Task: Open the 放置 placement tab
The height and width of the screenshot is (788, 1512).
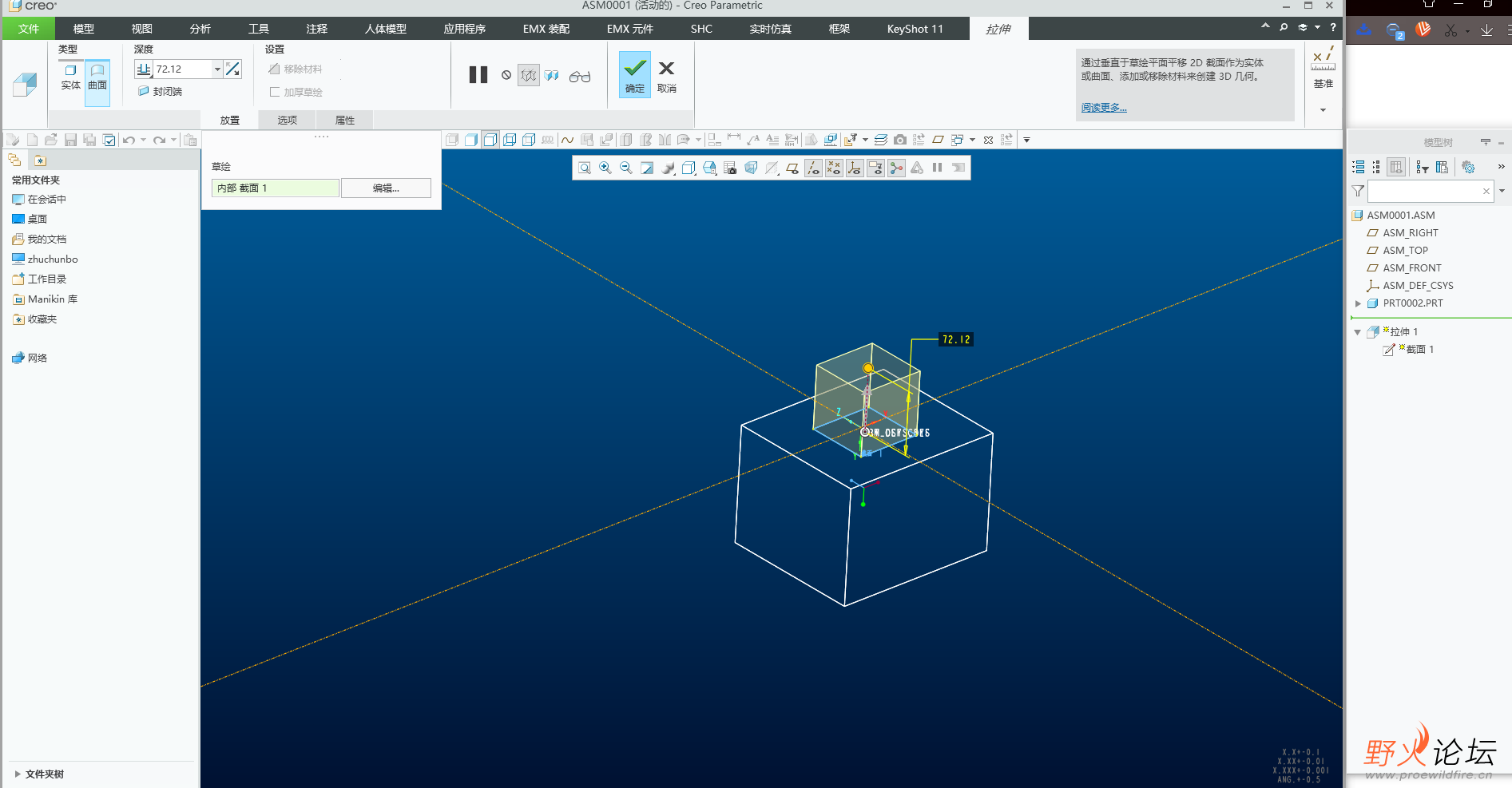Action: pyautogui.click(x=230, y=121)
